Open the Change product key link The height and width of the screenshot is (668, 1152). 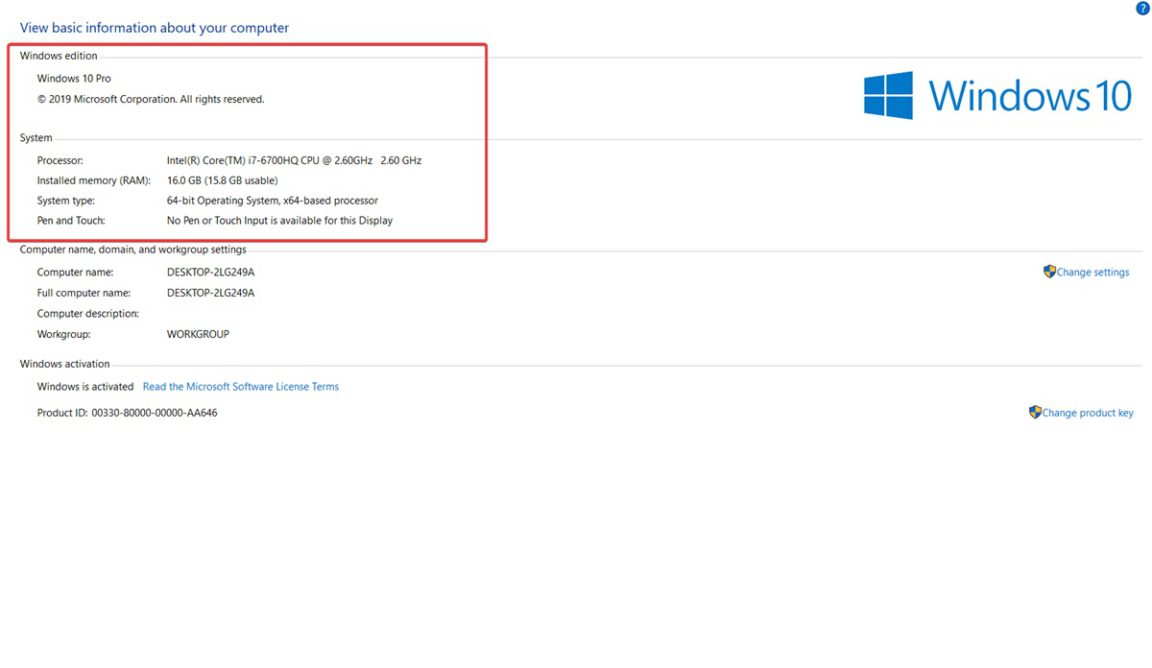pyautogui.click(x=1088, y=413)
